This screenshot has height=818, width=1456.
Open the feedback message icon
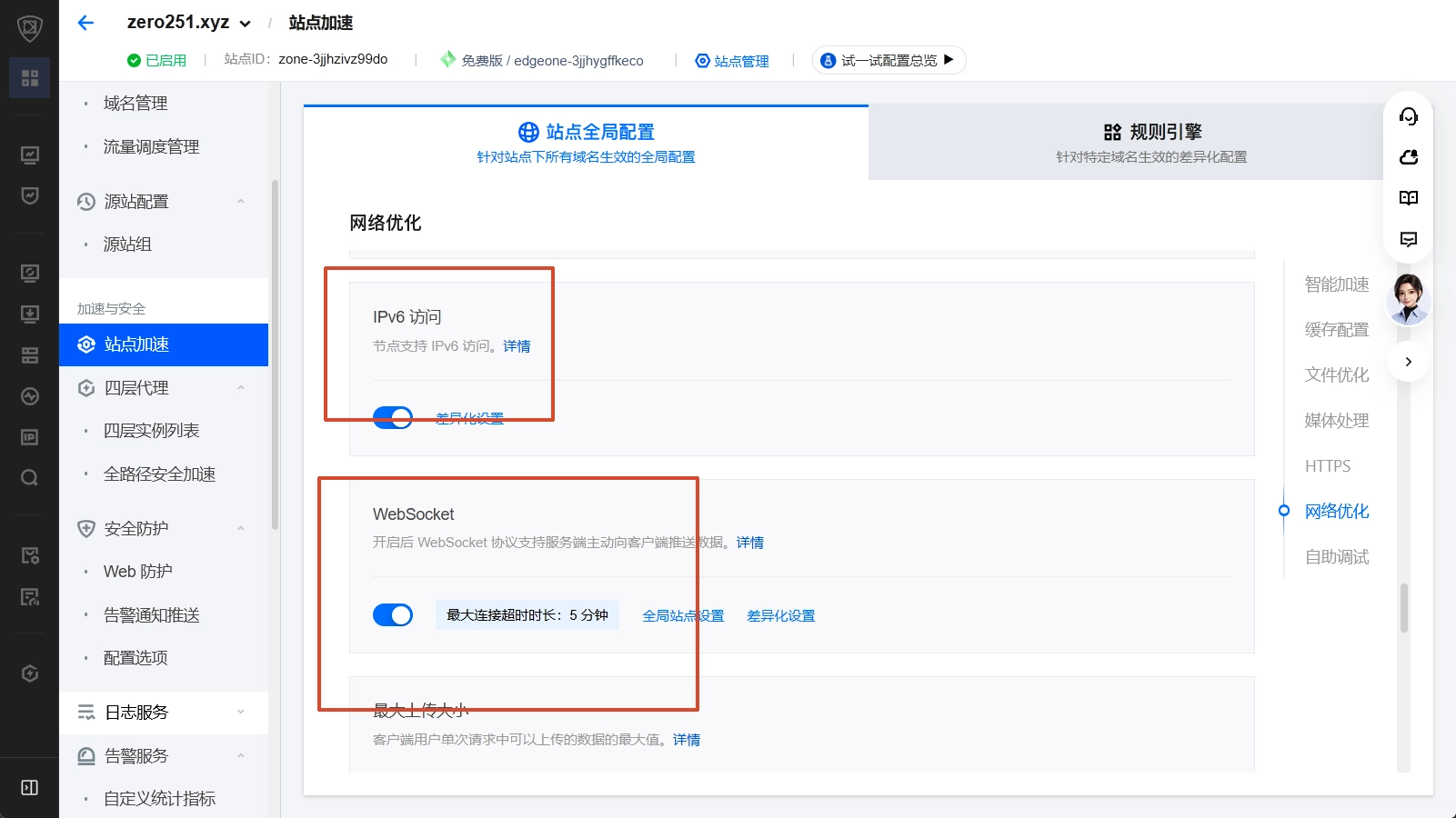pos(1408,239)
